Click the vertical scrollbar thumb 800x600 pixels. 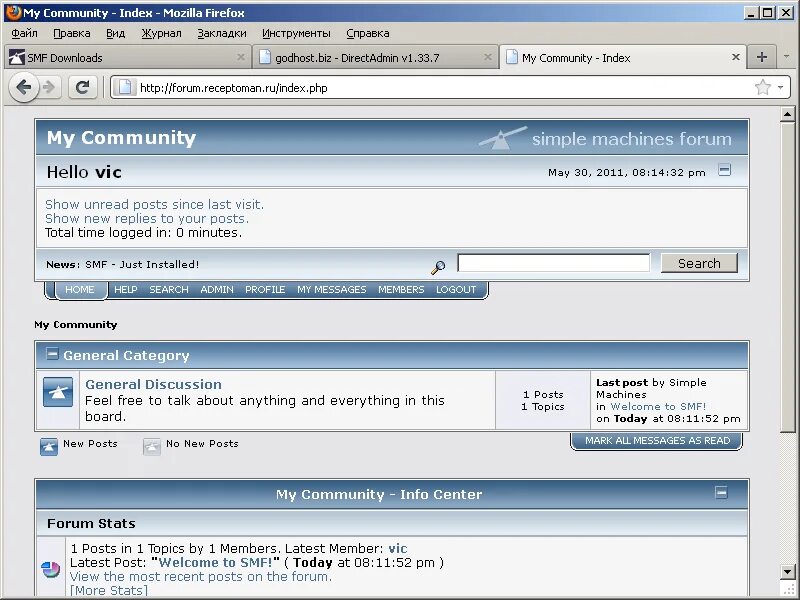click(787, 278)
